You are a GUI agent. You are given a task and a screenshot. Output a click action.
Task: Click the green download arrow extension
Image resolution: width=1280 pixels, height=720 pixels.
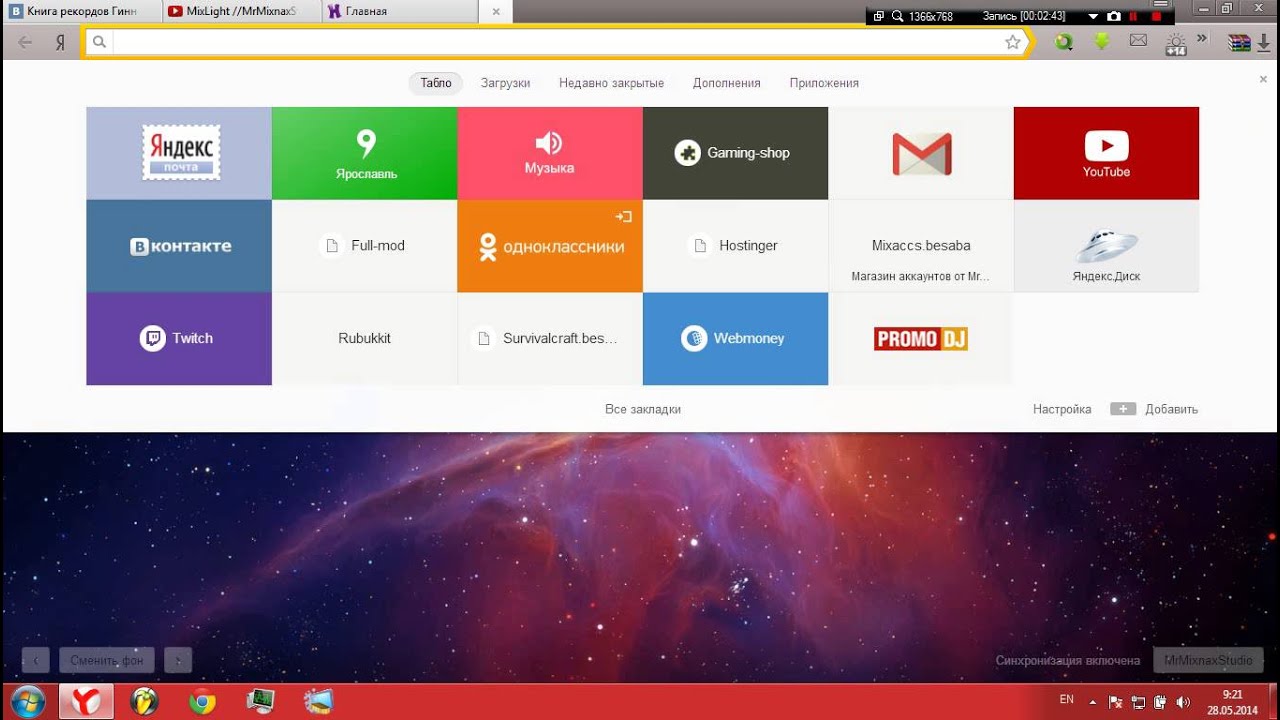pos(1101,42)
